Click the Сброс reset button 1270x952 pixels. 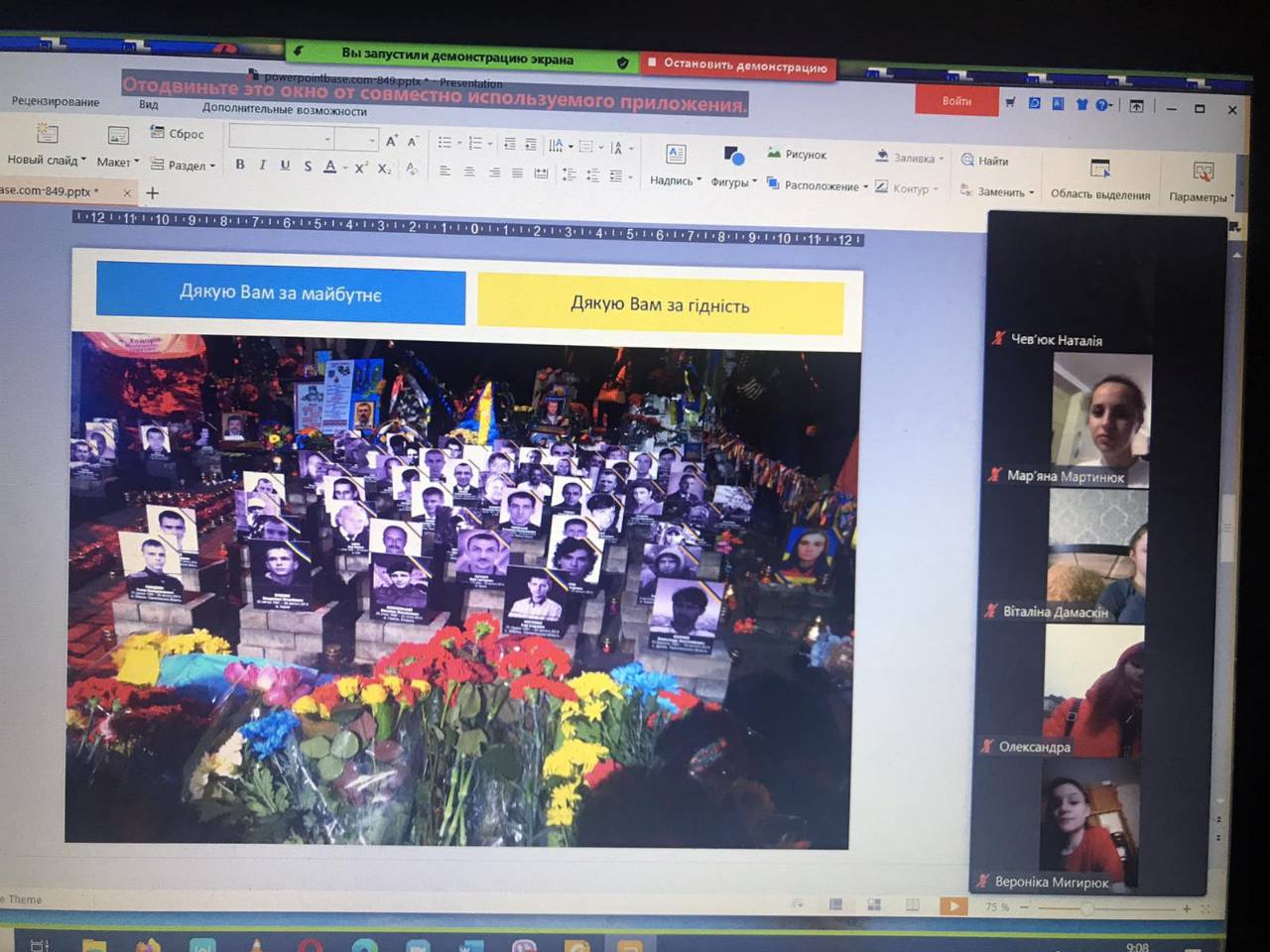(x=177, y=133)
